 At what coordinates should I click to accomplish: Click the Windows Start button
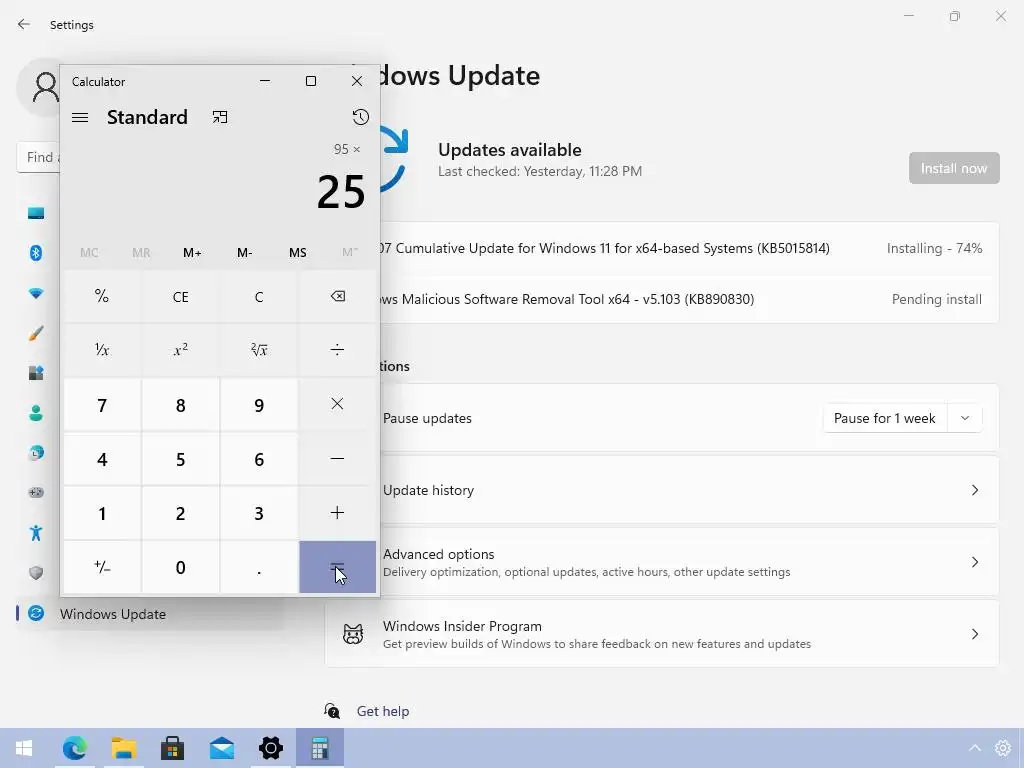pyautogui.click(x=24, y=748)
